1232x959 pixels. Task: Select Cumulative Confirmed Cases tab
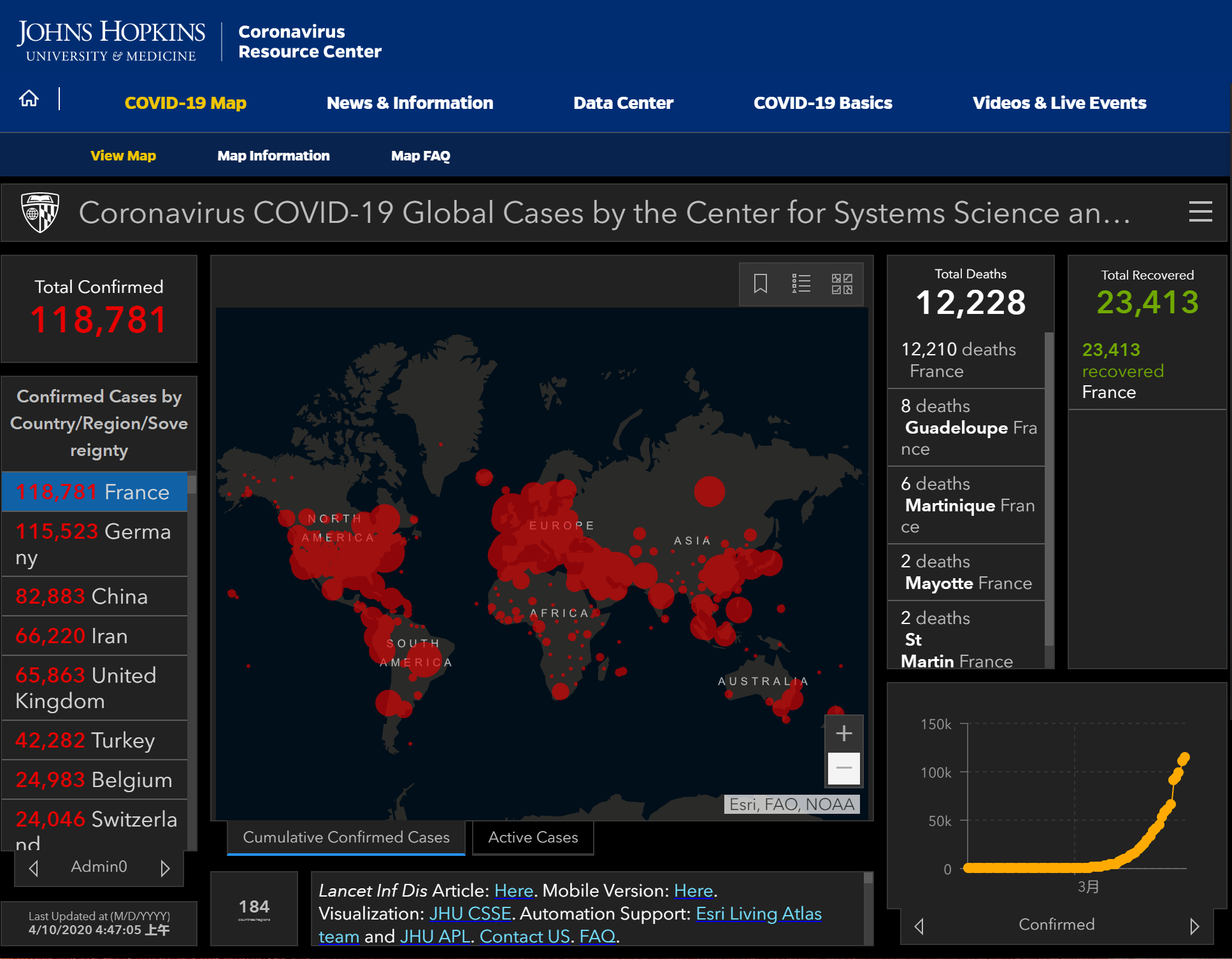(346, 837)
